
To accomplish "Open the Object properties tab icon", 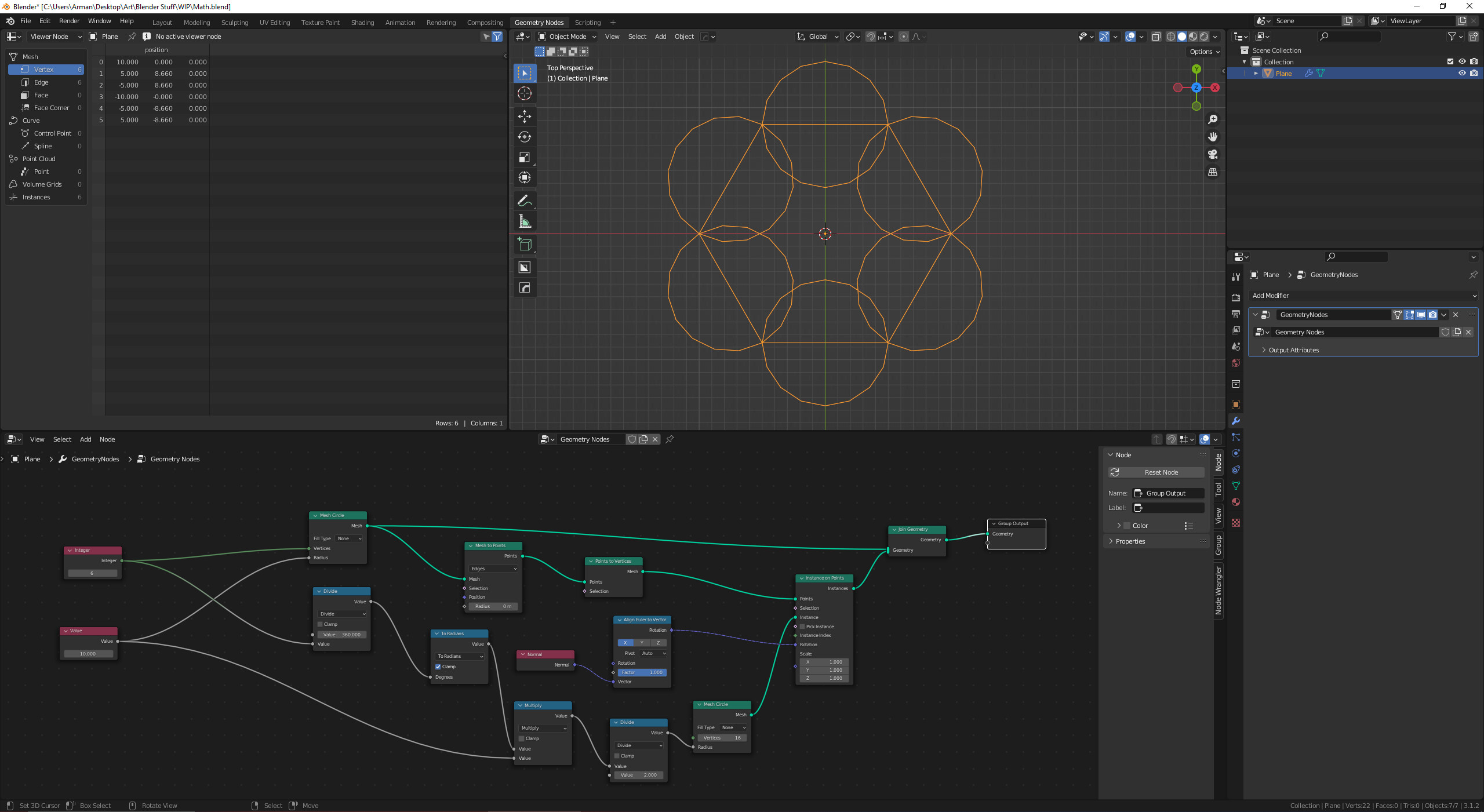I will click(x=1236, y=405).
